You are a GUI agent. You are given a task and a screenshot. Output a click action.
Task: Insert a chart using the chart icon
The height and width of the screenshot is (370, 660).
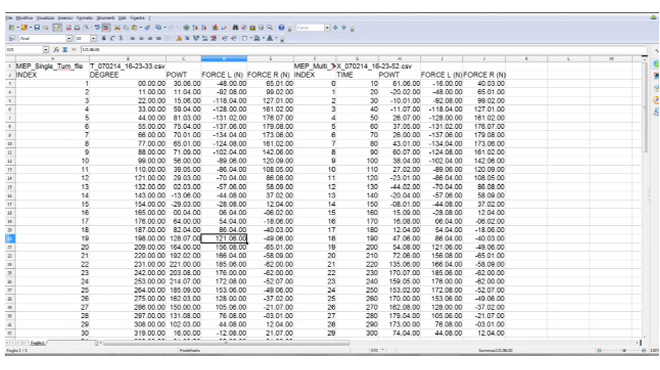(x=216, y=28)
